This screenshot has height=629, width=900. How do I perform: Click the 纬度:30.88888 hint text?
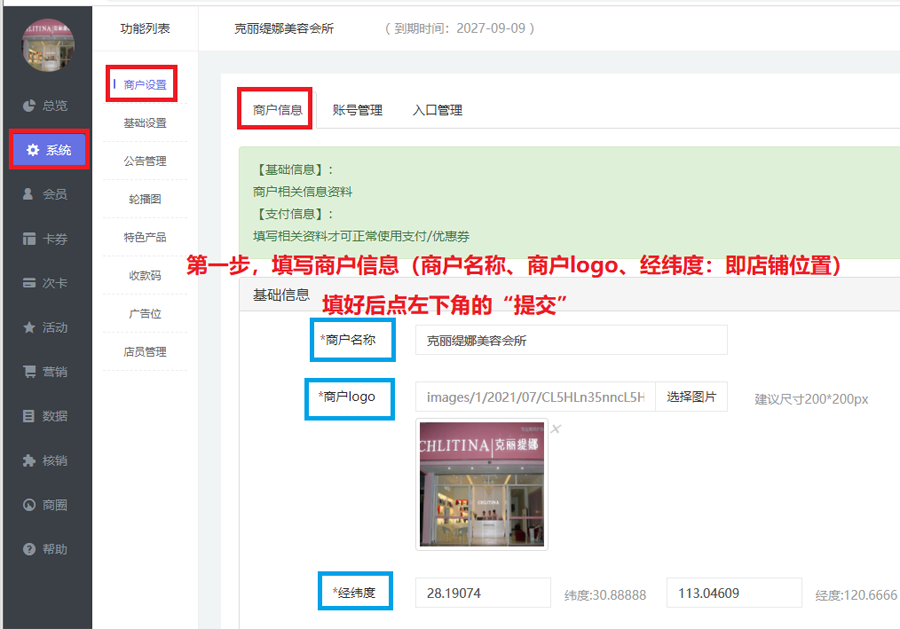tap(605, 595)
